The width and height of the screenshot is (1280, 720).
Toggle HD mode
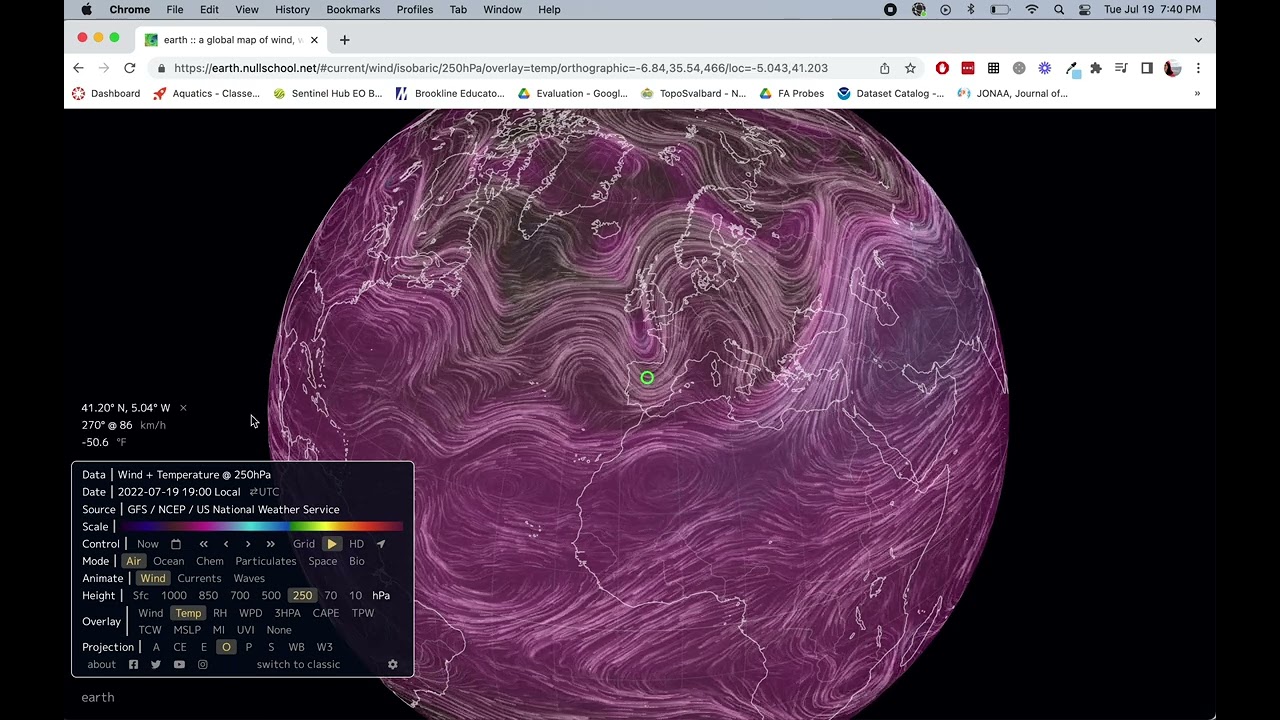[x=357, y=544]
